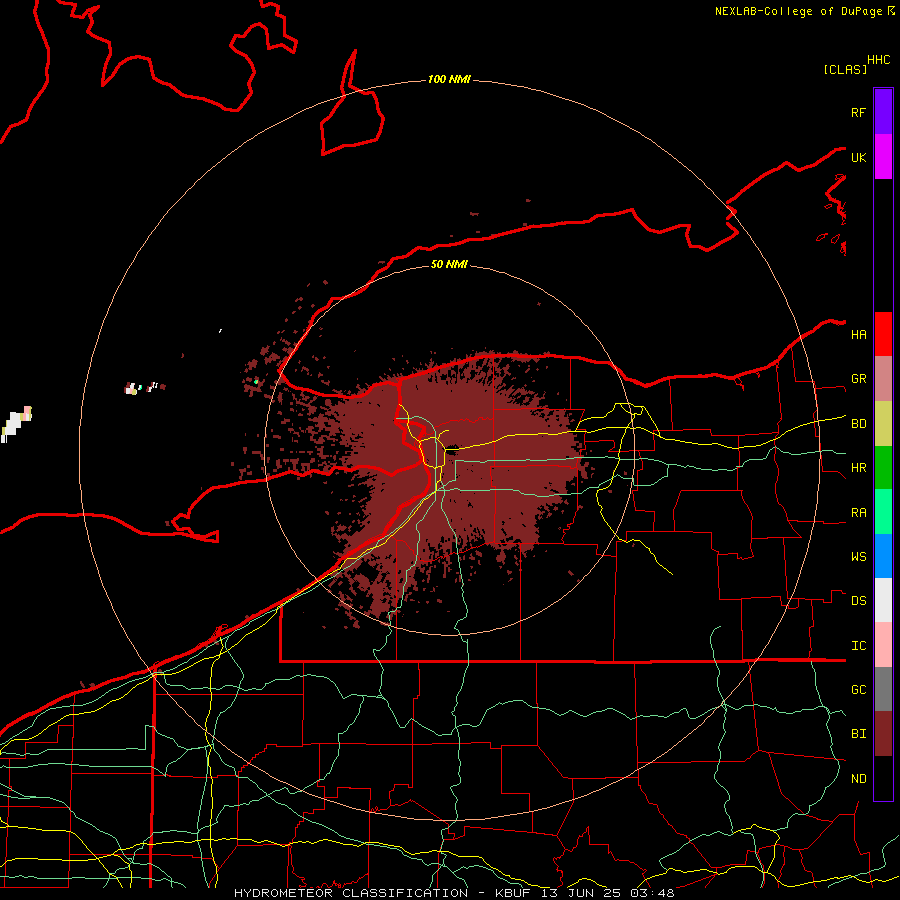Click the "BD" legend label
This screenshot has width=900, height=900.
tap(858, 424)
